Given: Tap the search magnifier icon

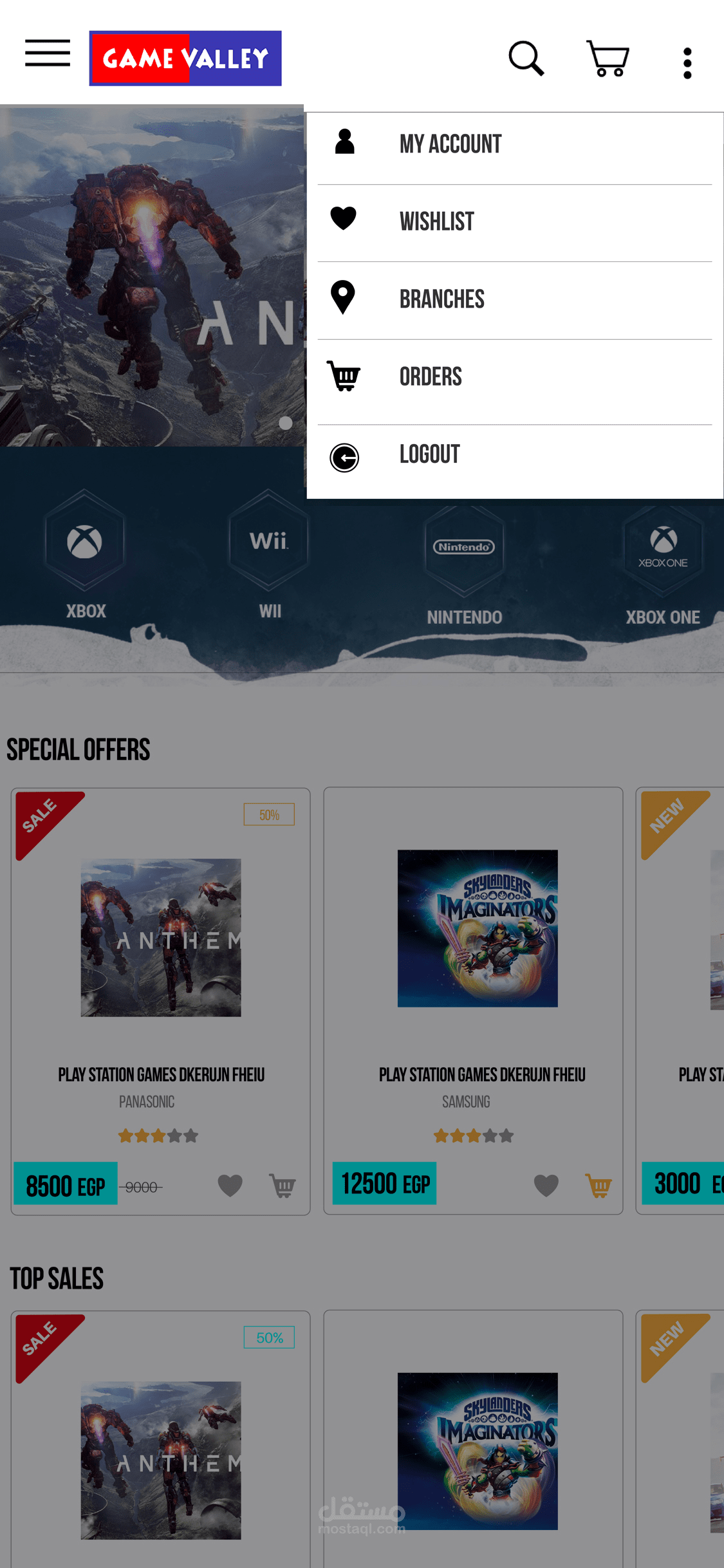Looking at the screenshot, I should pyautogui.click(x=526, y=59).
